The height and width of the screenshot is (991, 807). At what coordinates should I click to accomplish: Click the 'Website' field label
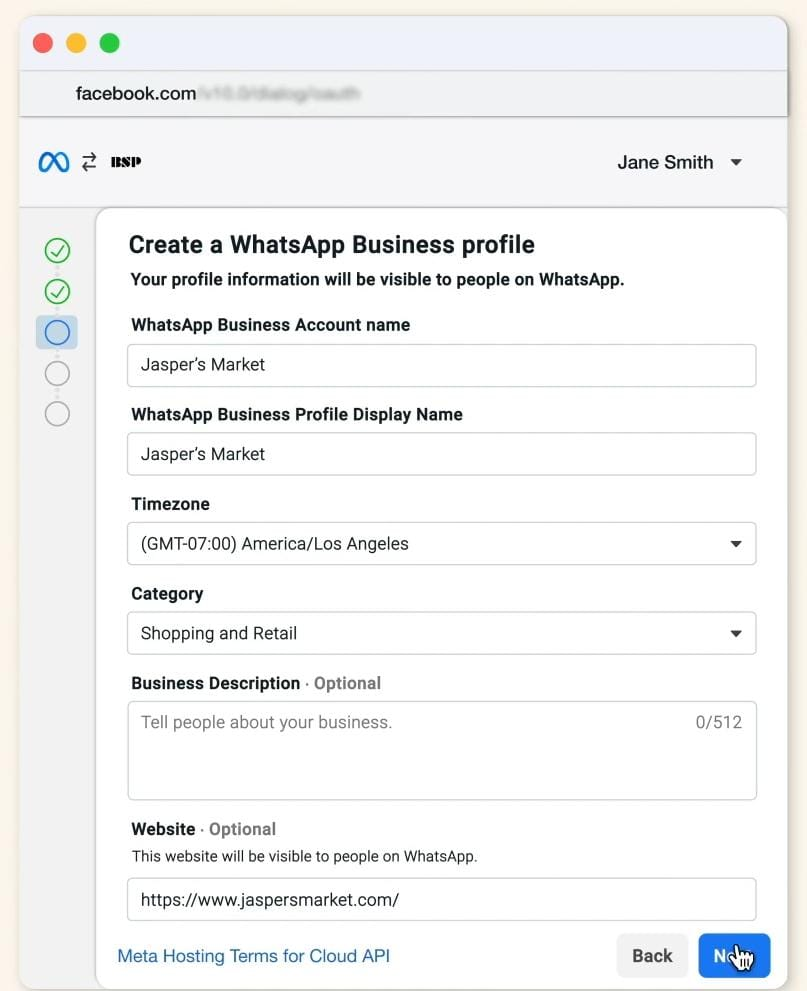[x=163, y=829]
